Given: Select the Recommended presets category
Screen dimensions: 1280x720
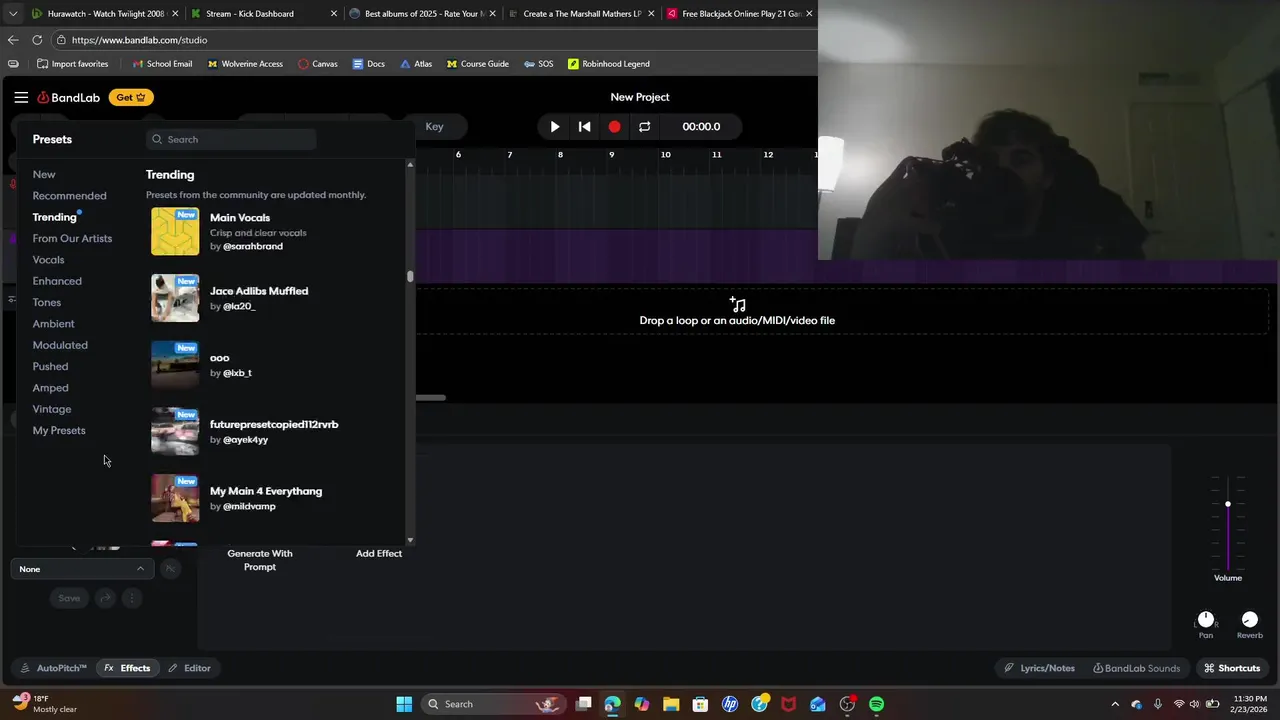Looking at the screenshot, I should [x=69, y=196].
